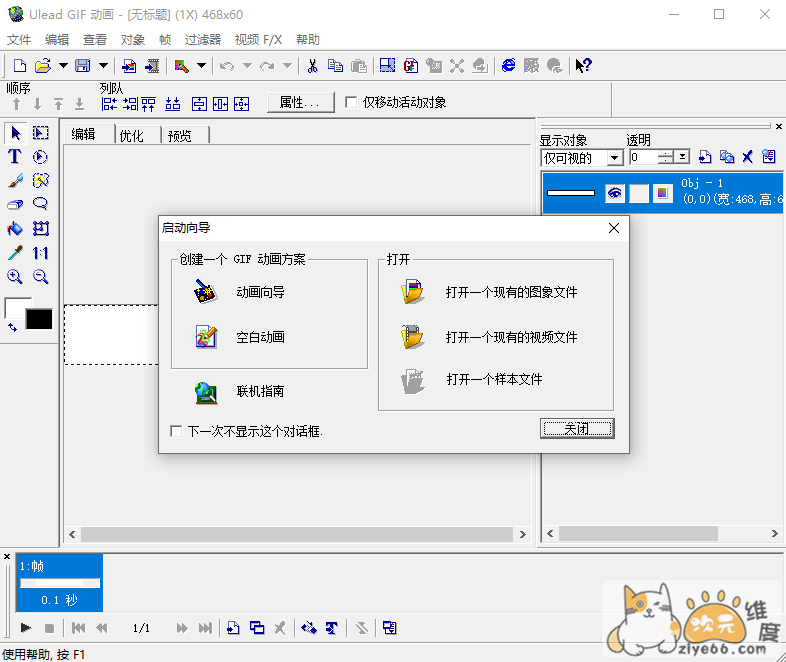The image size is (786, 662).
Task: Pick the Fill bucket tool
Action: point(15,229)
